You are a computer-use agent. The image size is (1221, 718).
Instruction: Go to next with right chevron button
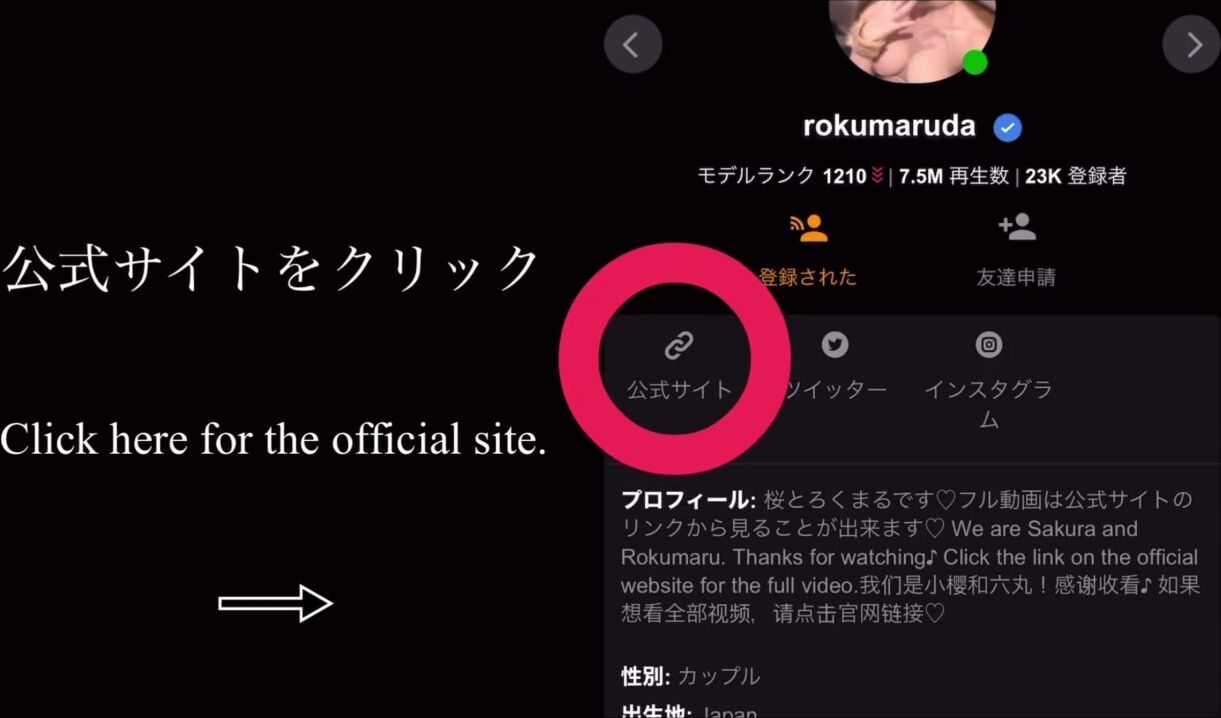[x=1192, y=44]
